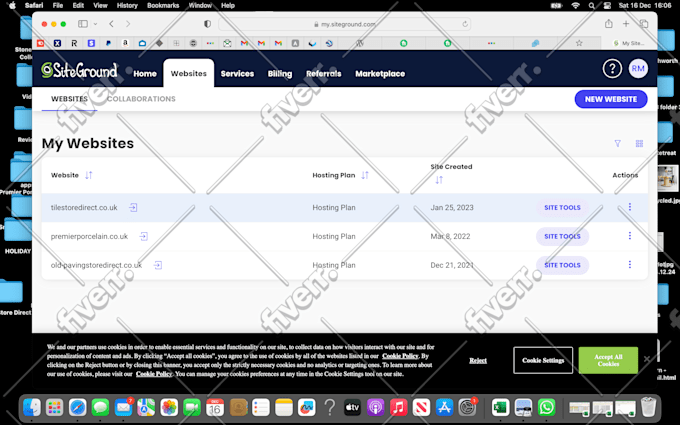Click Accept All Cookies button

pos(608,360)
